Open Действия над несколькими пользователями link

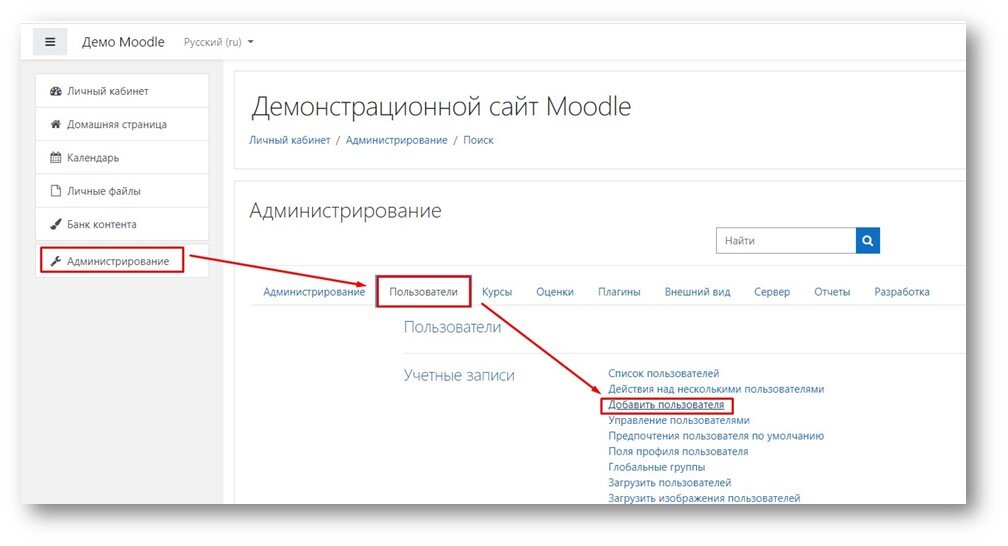click(x=716, y=389)
